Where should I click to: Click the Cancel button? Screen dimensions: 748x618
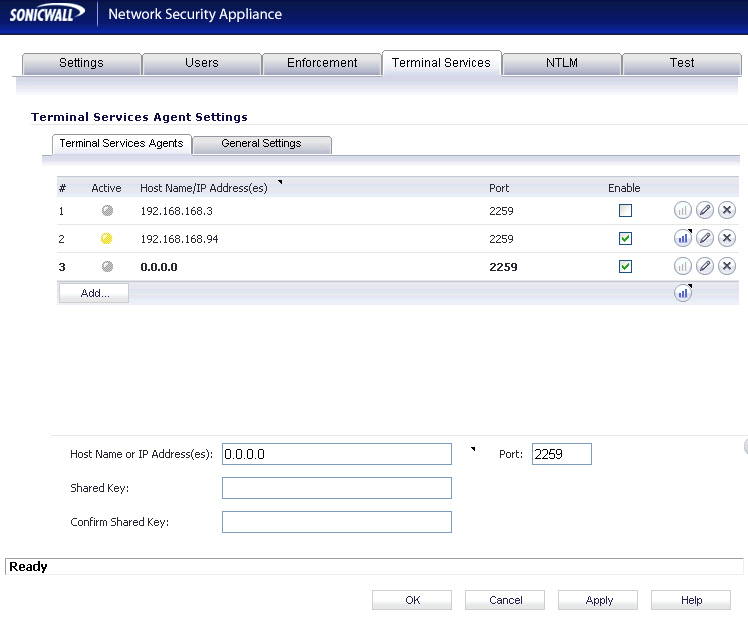505,600
